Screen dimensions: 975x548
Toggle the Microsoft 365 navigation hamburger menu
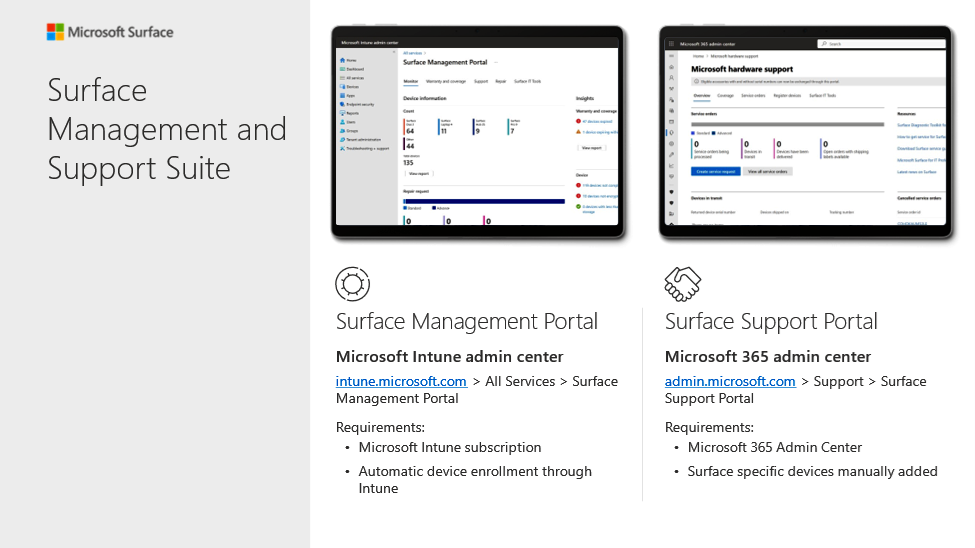coord(671,56)
